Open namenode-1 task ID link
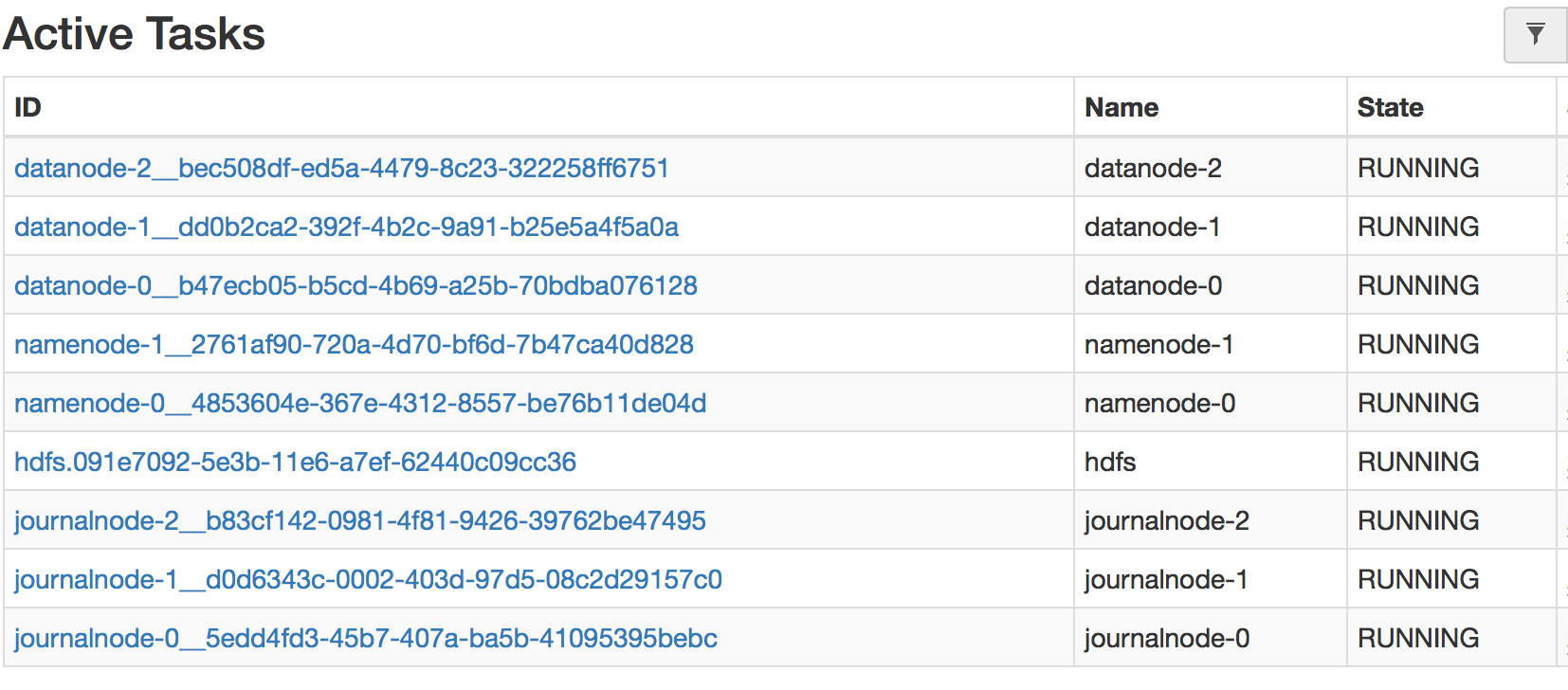The height and width of the screenshot is (690, 1568). pos(354,345)
